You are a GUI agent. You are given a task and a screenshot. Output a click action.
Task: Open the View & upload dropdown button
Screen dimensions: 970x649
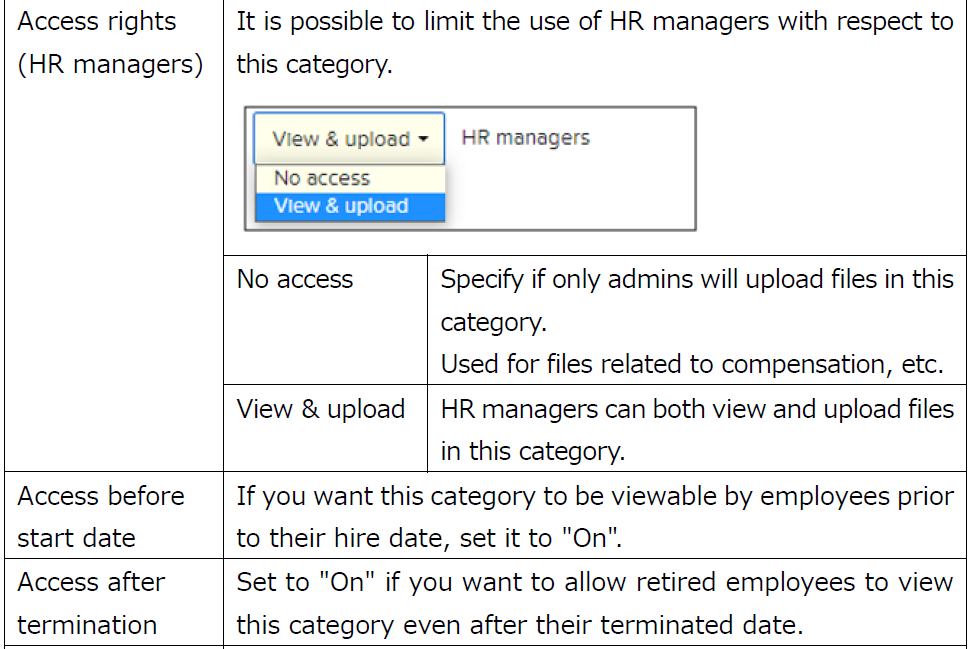[341, 139]
